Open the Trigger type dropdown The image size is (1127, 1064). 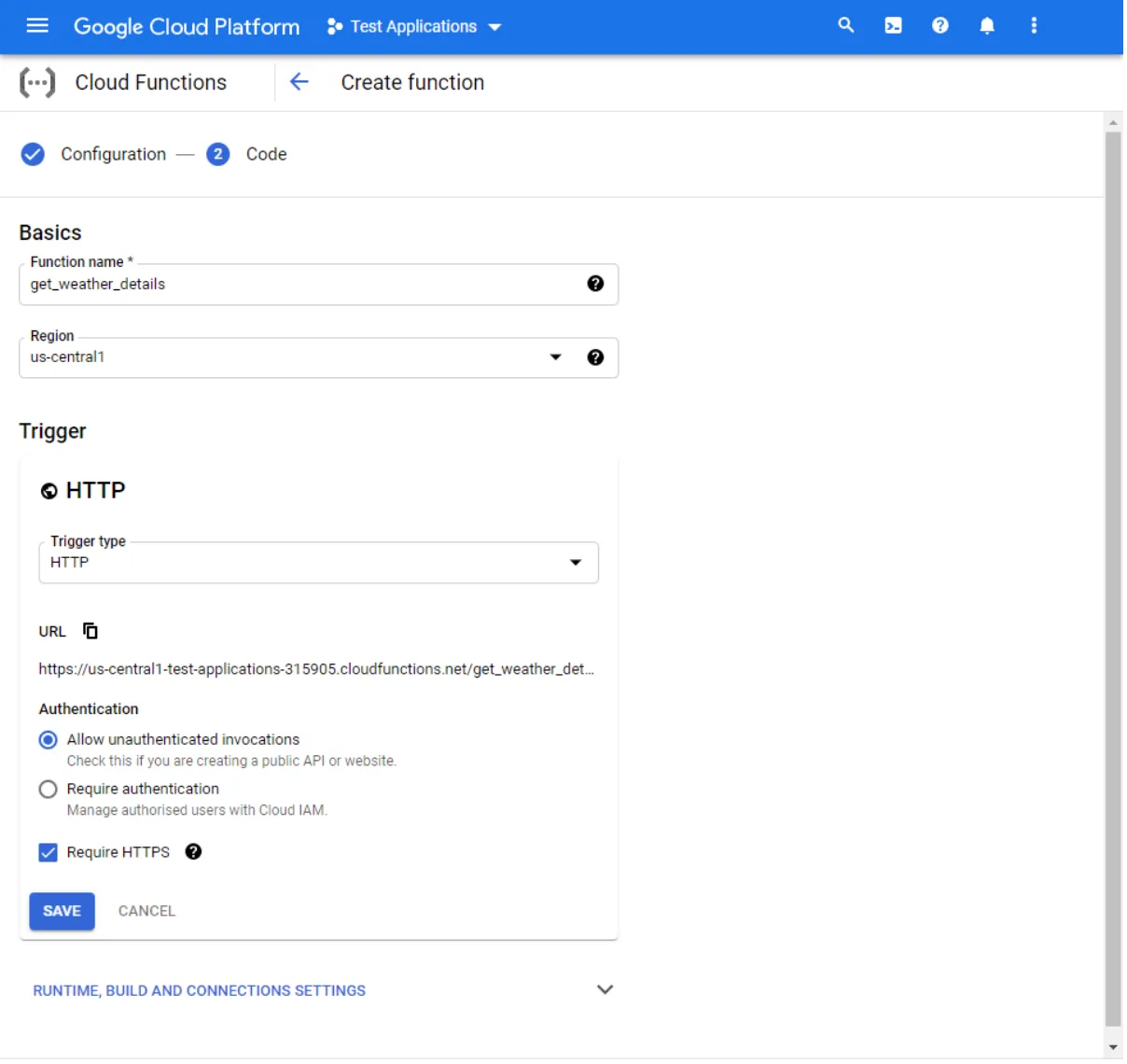click(x=576, y=562)
